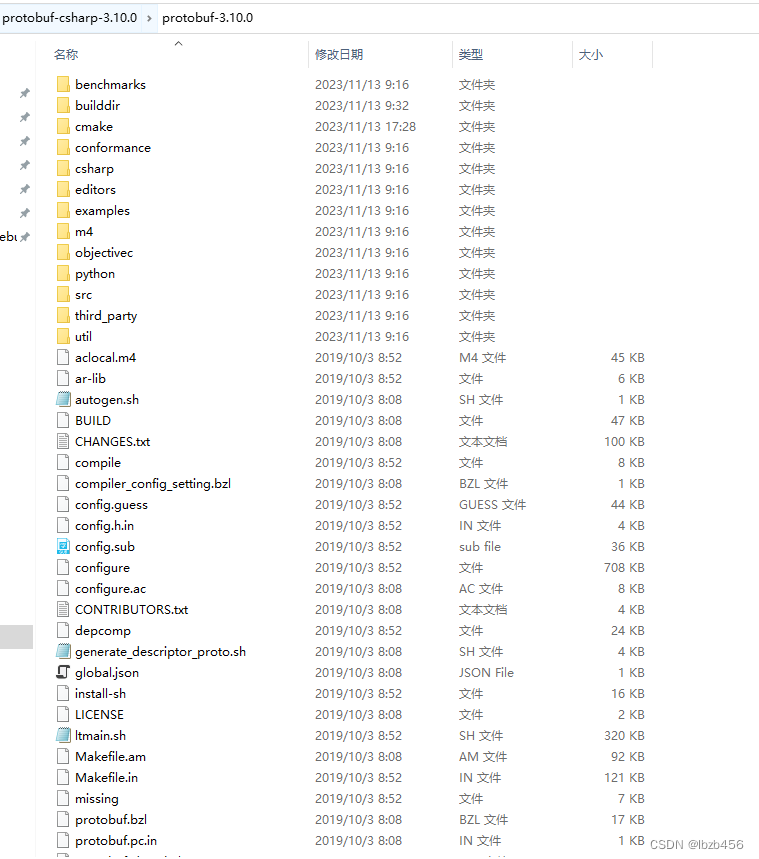Image resolution: width=759 pixels, height=859 pixels.
Task: Select the config.guess file name
Action: pos(111,505)
